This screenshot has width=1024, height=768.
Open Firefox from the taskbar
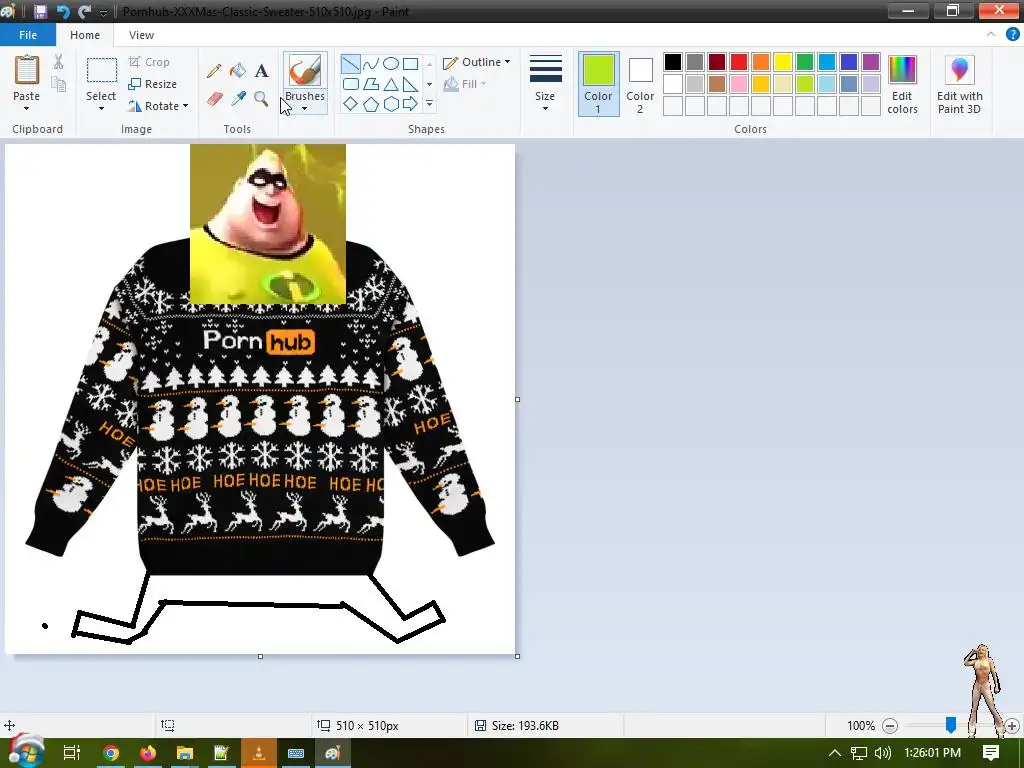148,753
